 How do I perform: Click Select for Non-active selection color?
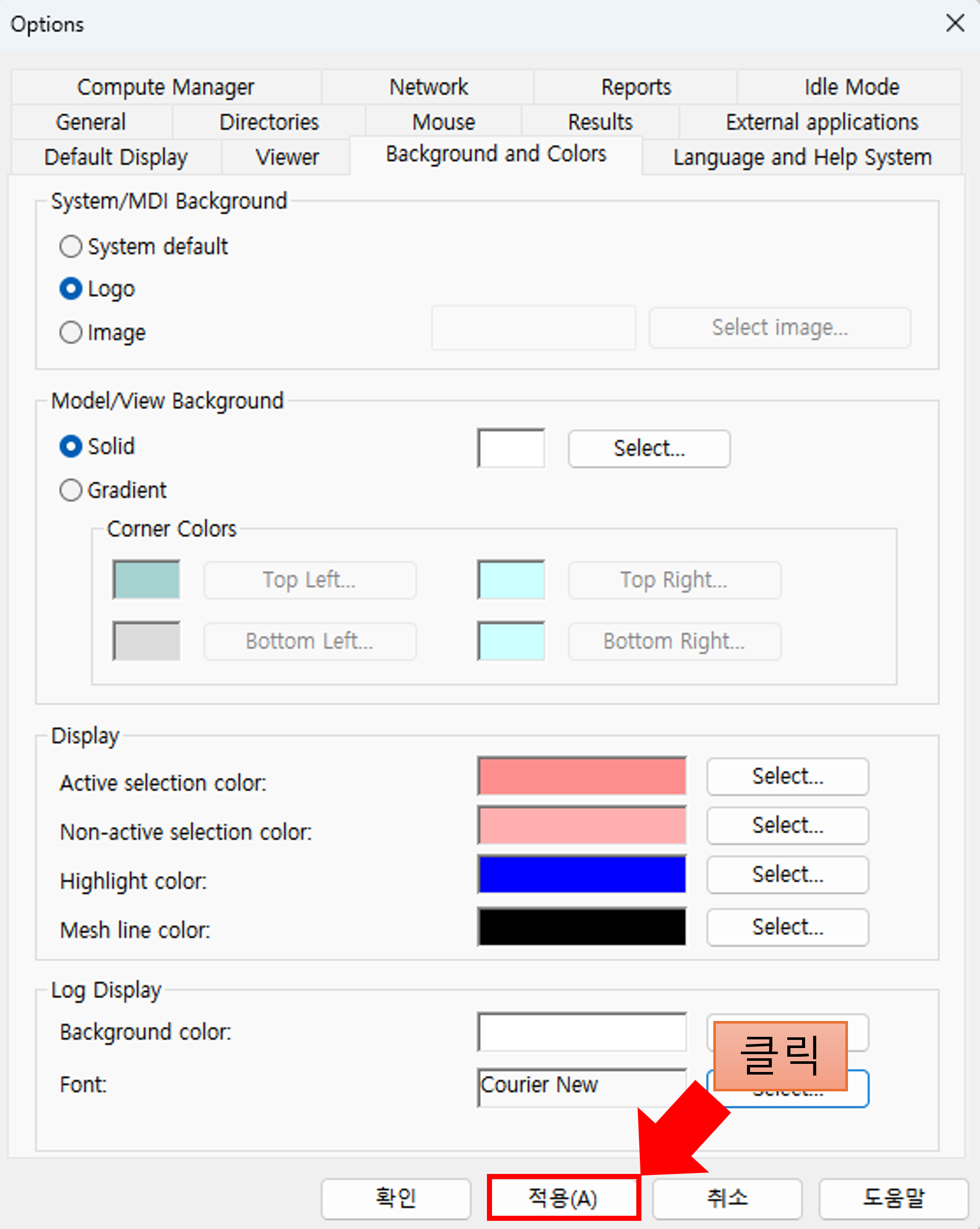[787, 825]
